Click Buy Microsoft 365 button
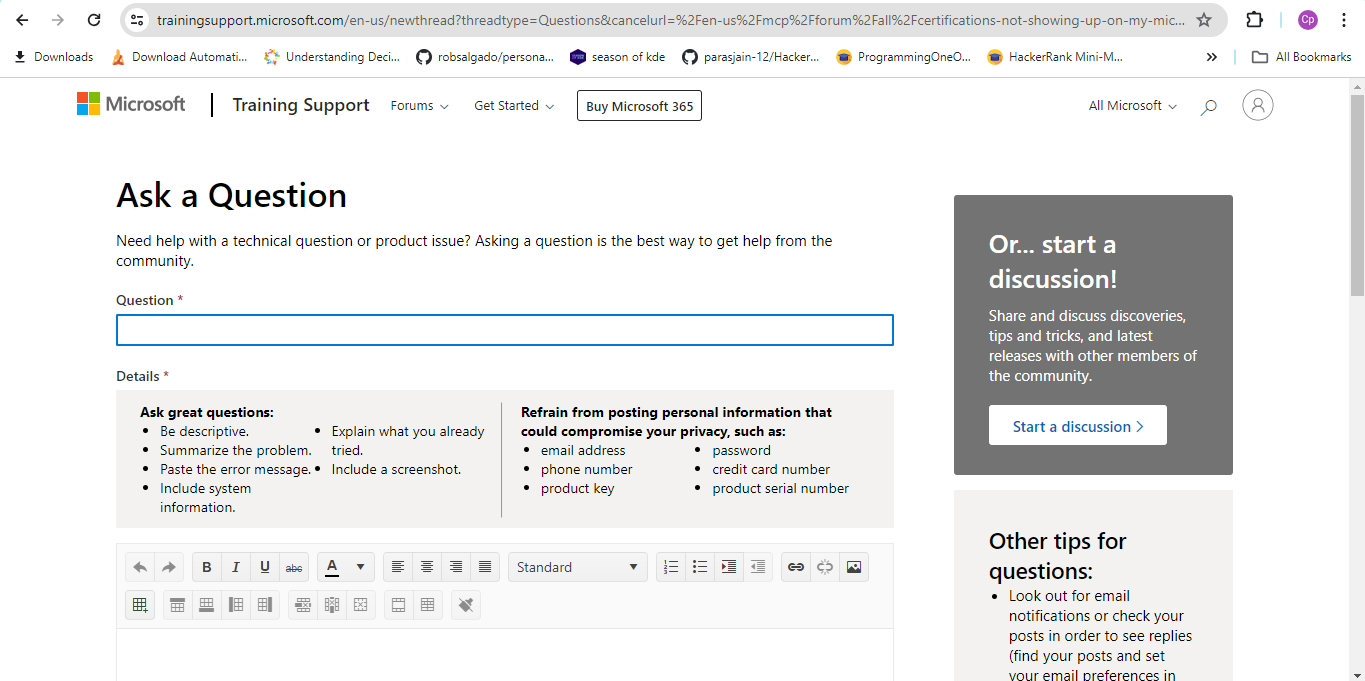This screenshot has height=681, width=1365. click(639, 106)
